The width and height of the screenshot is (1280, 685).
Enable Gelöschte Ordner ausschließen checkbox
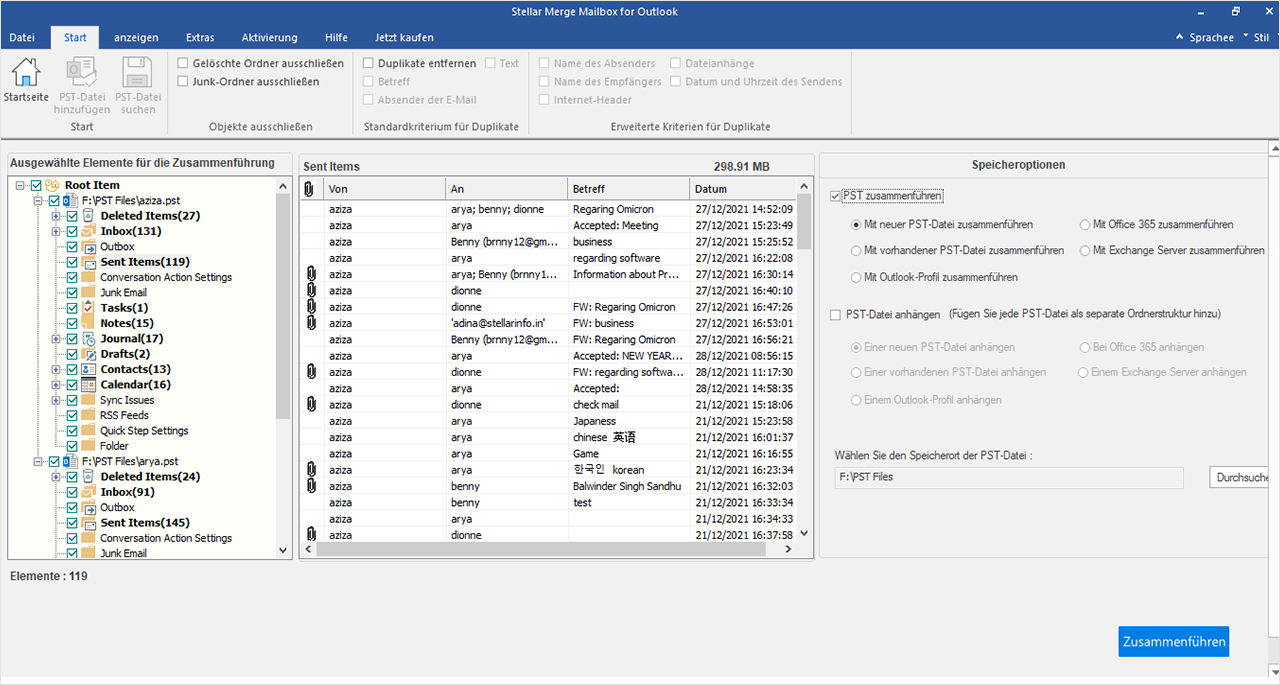tap(183, 64)
